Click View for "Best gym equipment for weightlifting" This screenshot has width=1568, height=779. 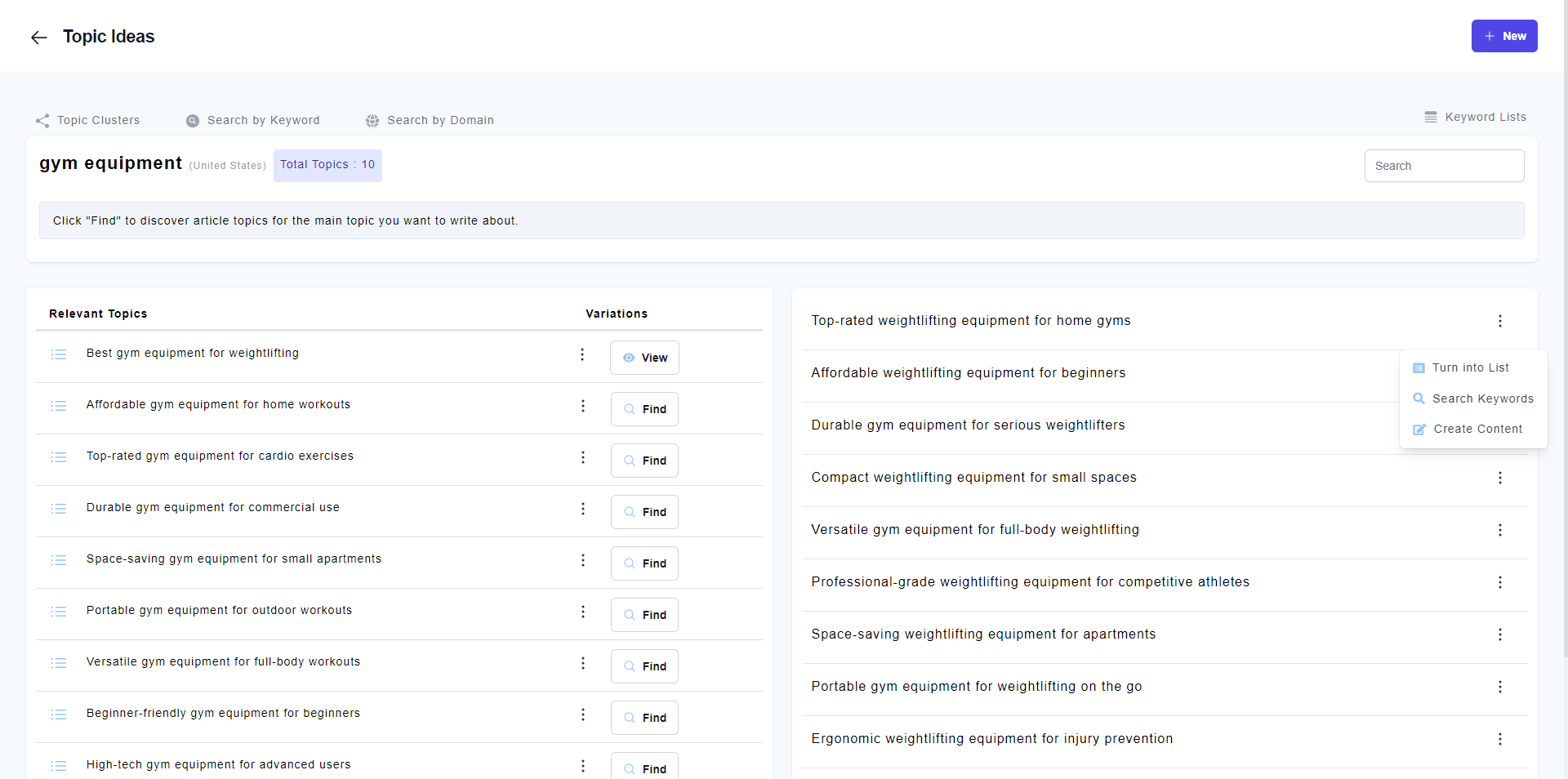coord(644,357)
